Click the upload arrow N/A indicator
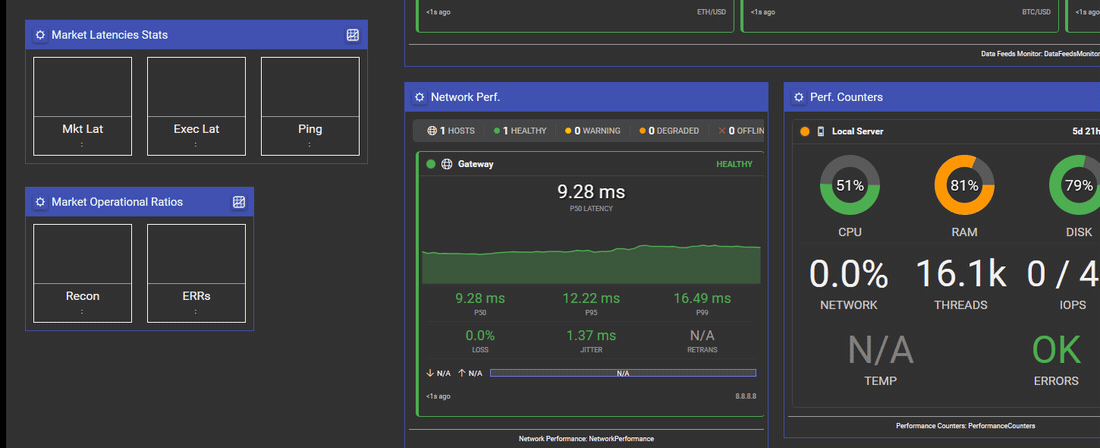The width and height of the screenshot is (1100, 448). 470,373
